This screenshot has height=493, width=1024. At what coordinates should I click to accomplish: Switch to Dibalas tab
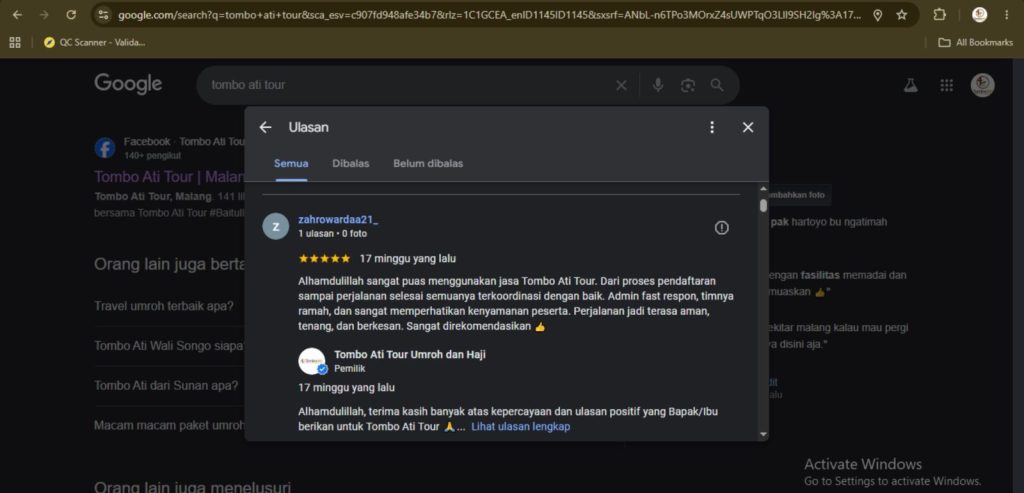pos(351,164)
